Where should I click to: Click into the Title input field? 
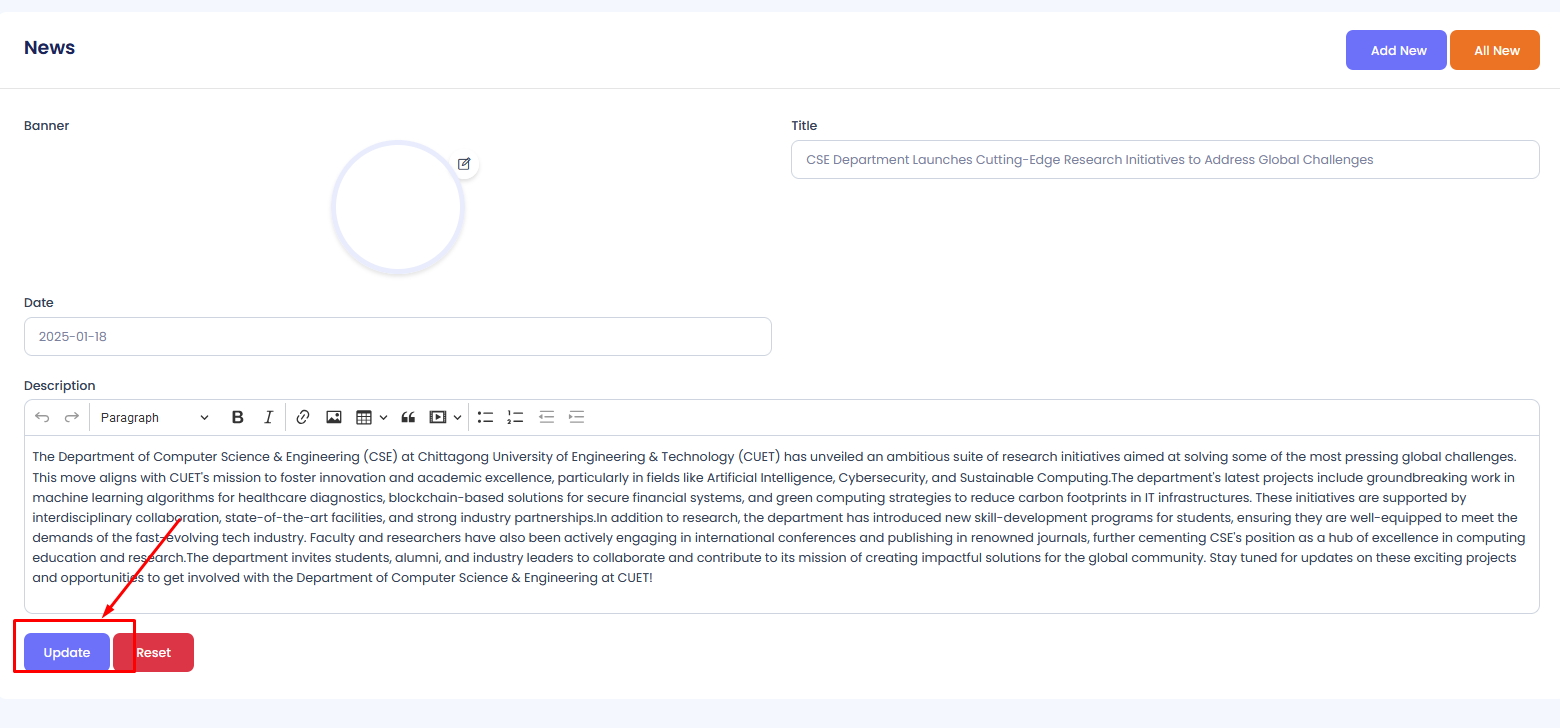1164,160
